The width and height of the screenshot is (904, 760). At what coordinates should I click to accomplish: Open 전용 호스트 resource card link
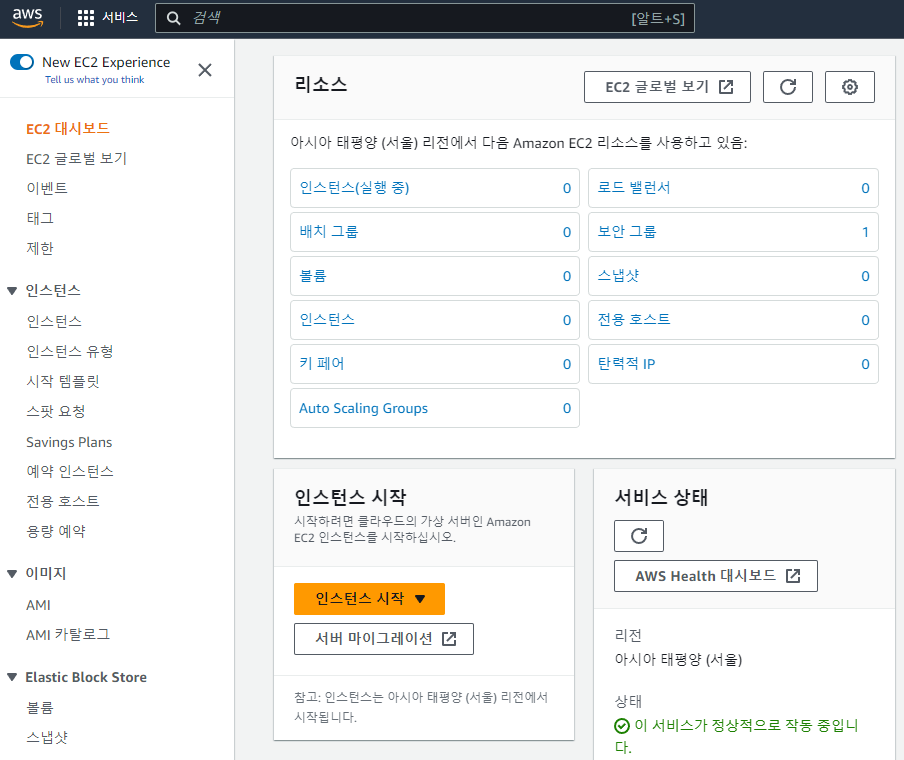(634, 320)
